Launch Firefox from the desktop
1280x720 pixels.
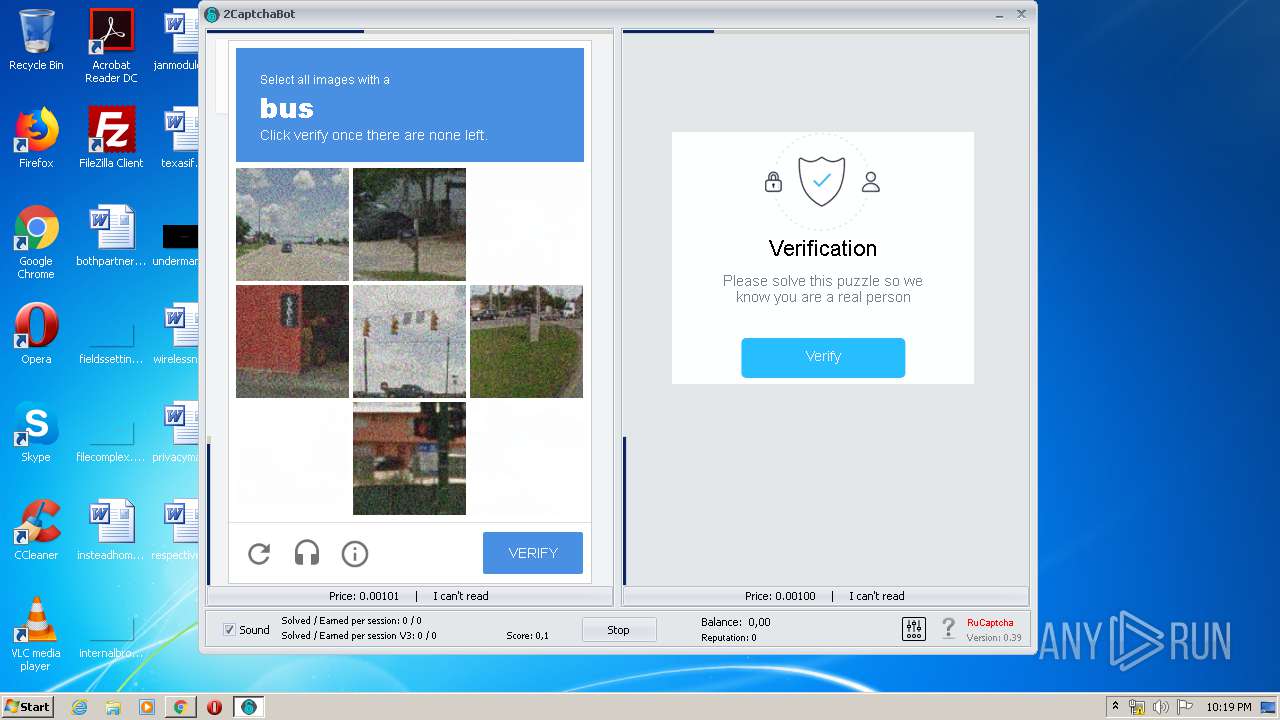[36, 138]
